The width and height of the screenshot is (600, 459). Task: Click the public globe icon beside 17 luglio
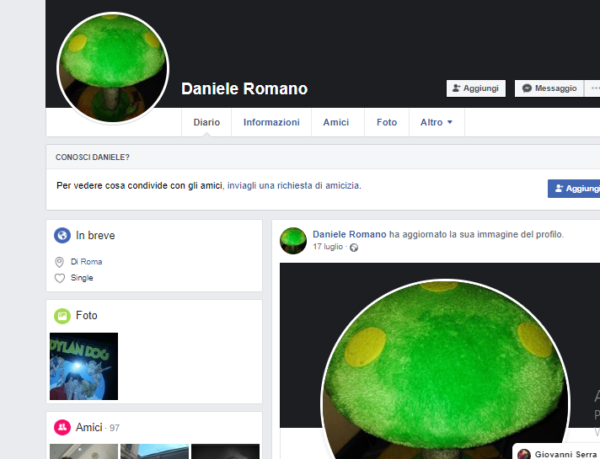[353, 247]
